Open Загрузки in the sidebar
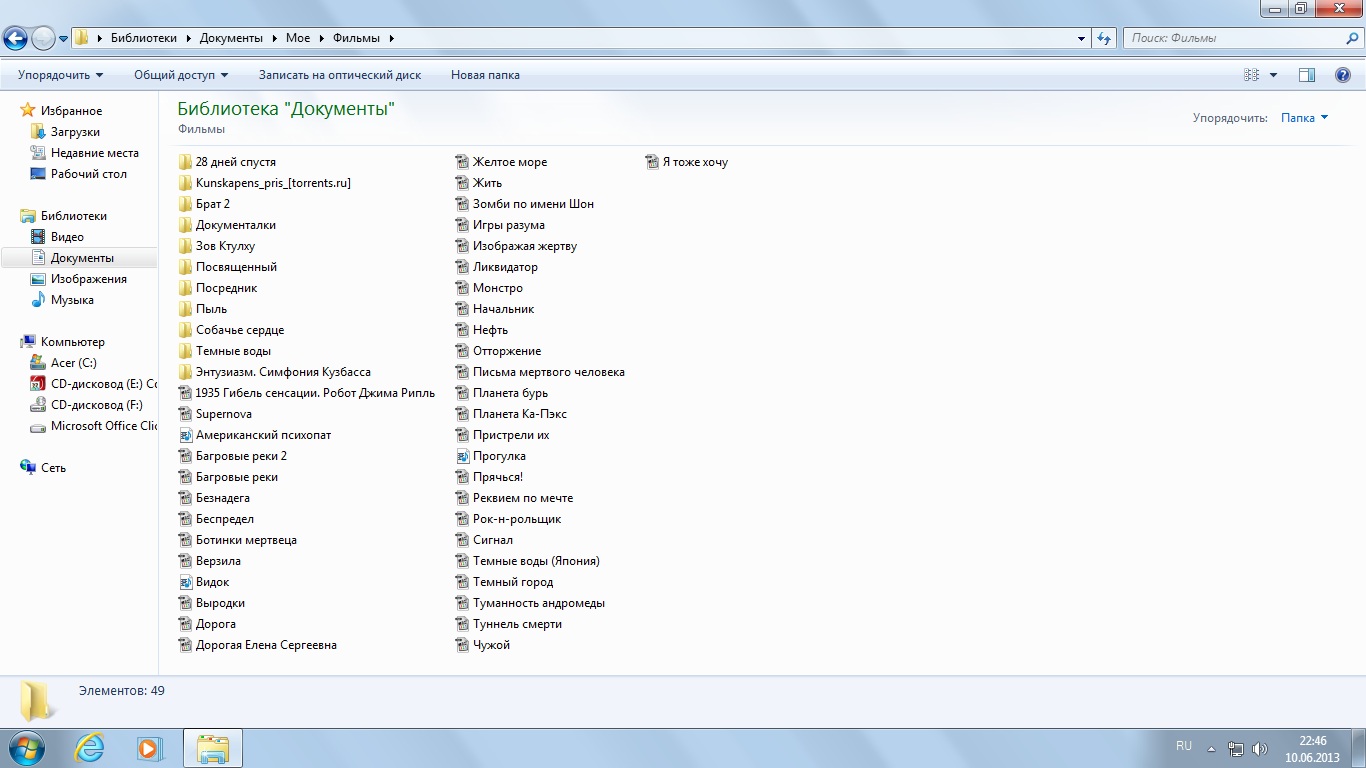 pyautogui.click(x=75, y=132)
